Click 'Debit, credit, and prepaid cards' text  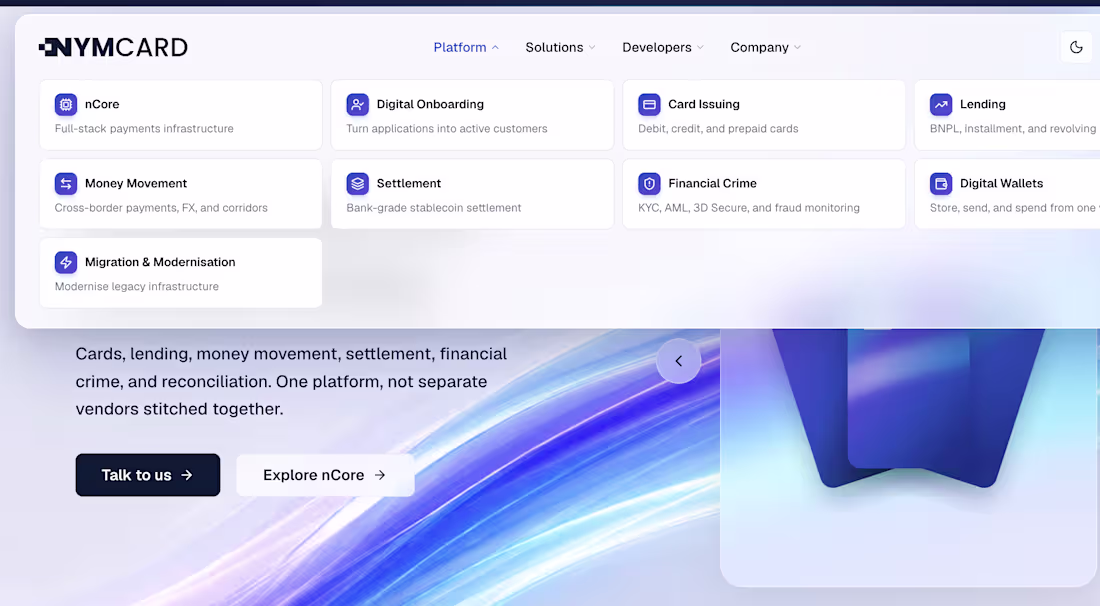coord(718,128)
